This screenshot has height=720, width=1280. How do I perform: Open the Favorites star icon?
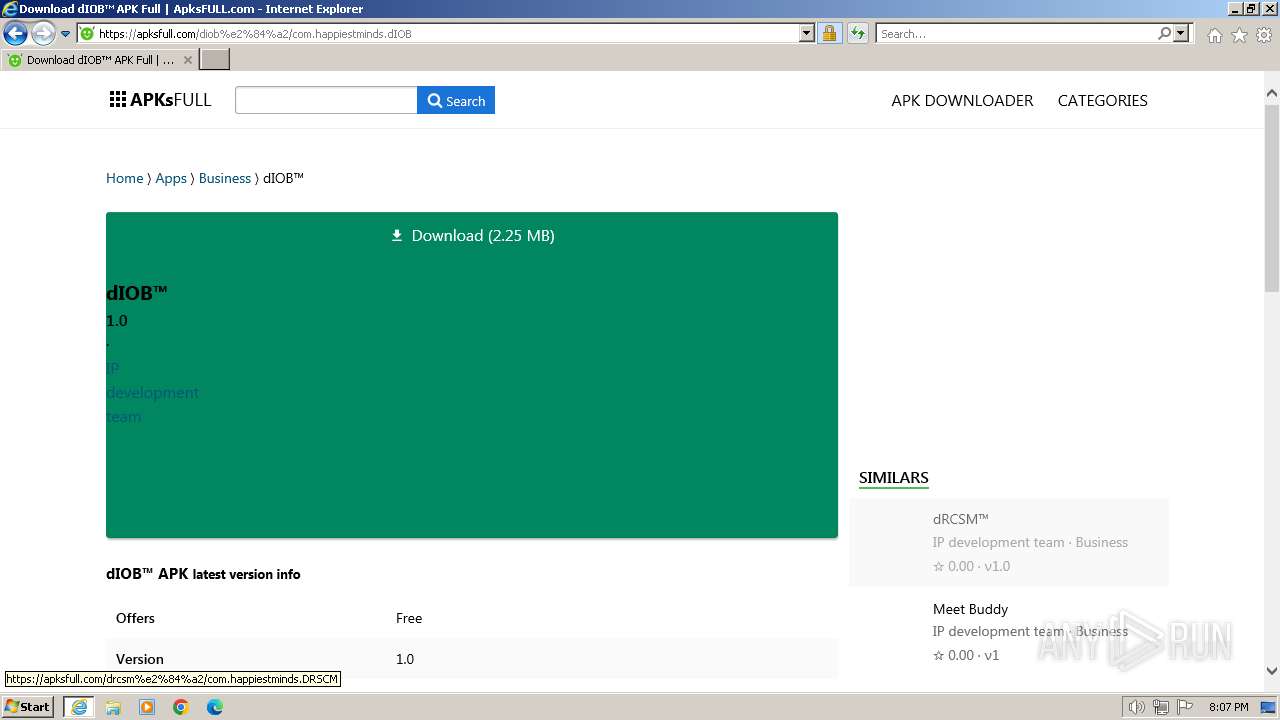(1239, 35)
